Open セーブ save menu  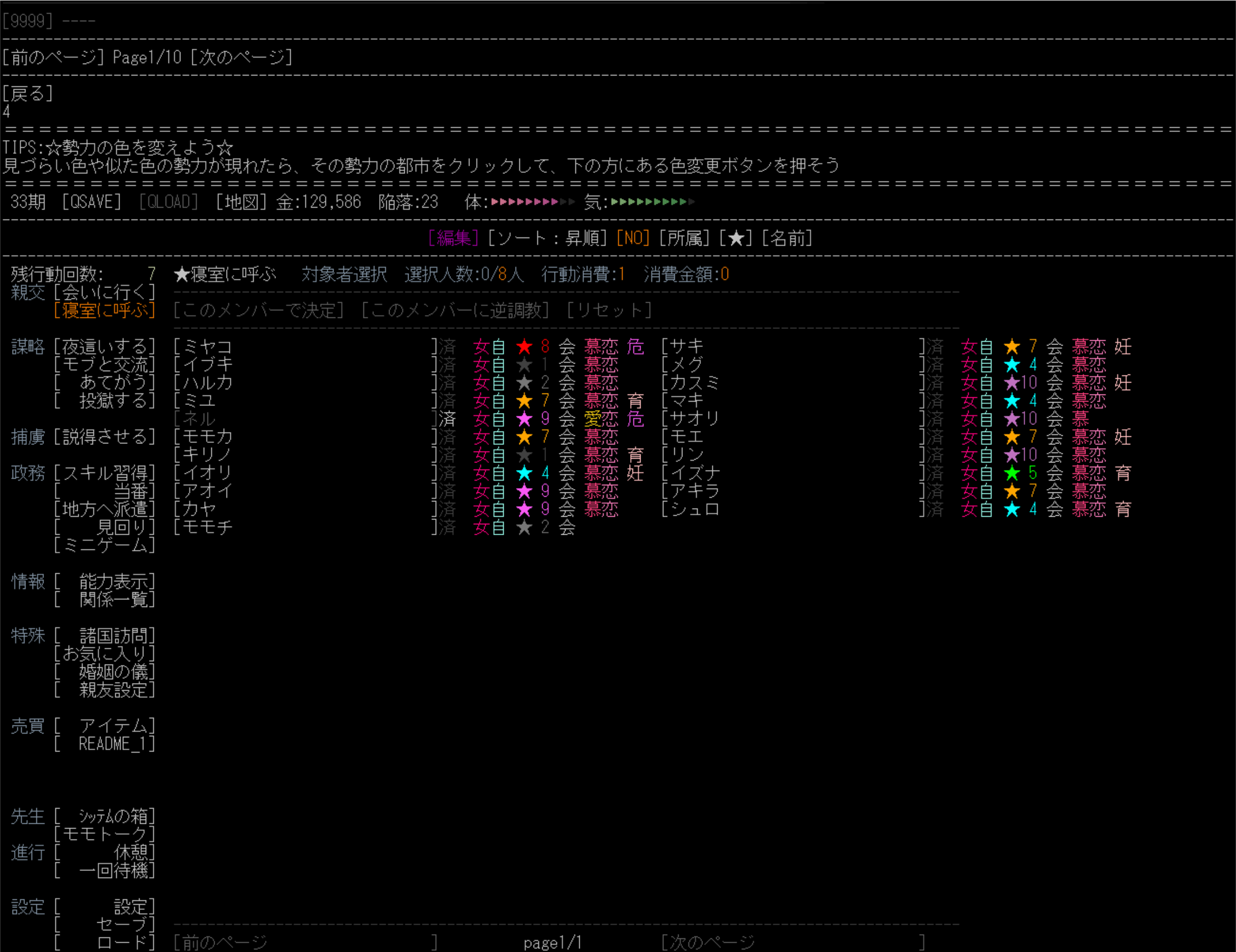pyautogui.click(x=105, y=925)
